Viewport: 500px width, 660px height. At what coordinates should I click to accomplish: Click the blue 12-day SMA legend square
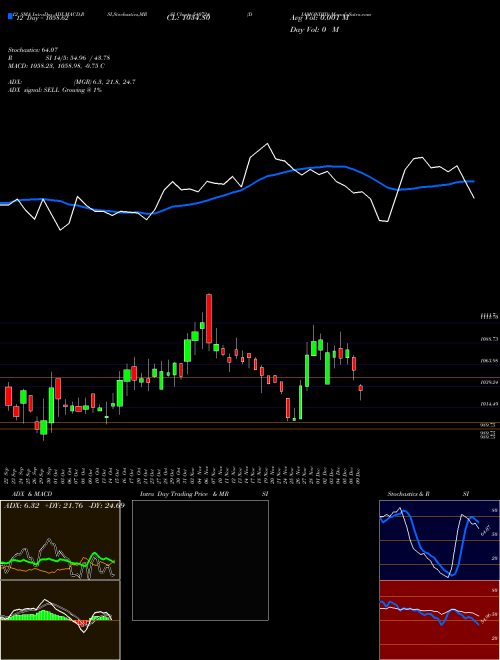pyautogui.click(x=10, y=17)
